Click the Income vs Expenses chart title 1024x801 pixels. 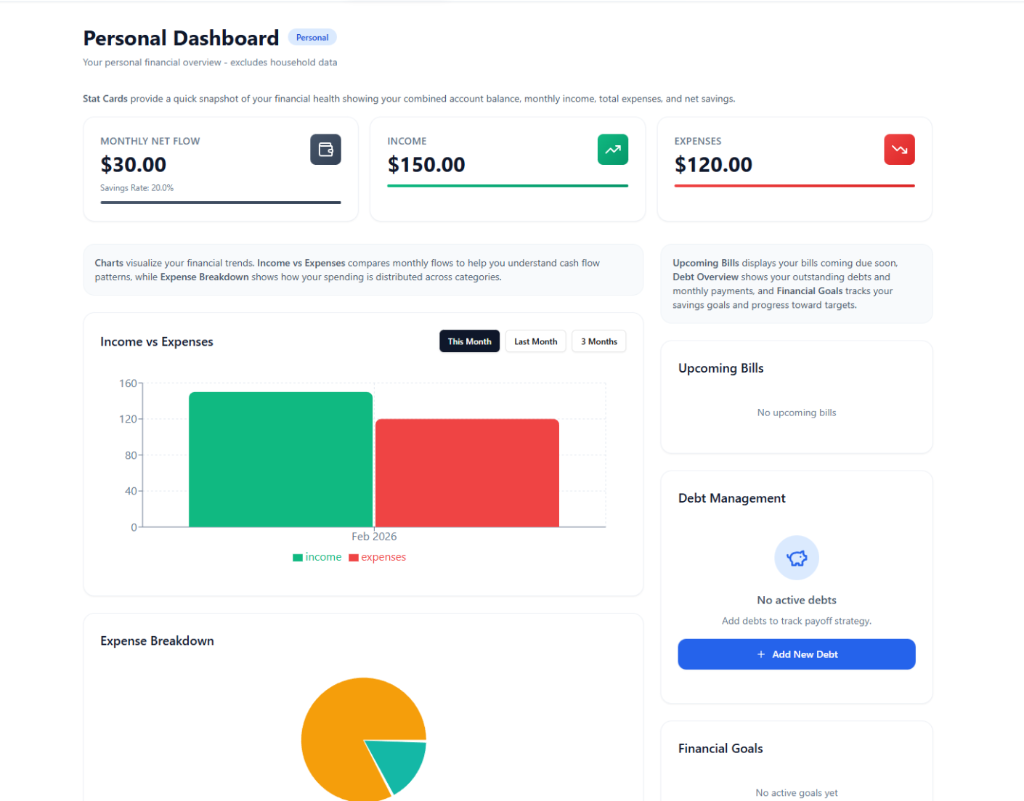click(x=157, y=341)
